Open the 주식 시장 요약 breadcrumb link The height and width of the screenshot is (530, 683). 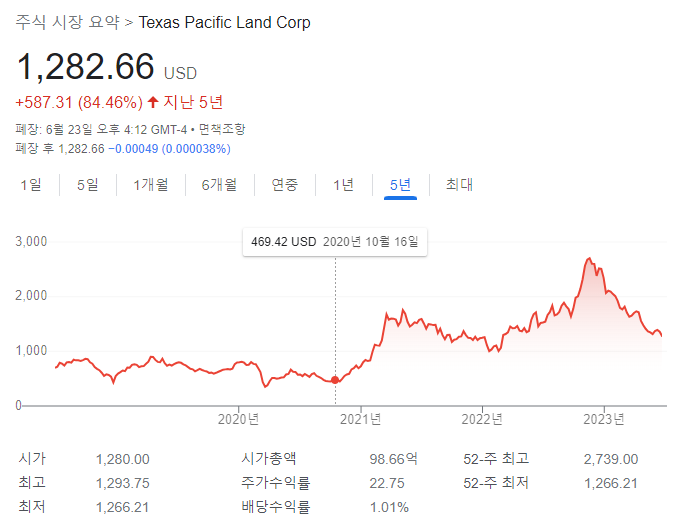pos(68,22)
